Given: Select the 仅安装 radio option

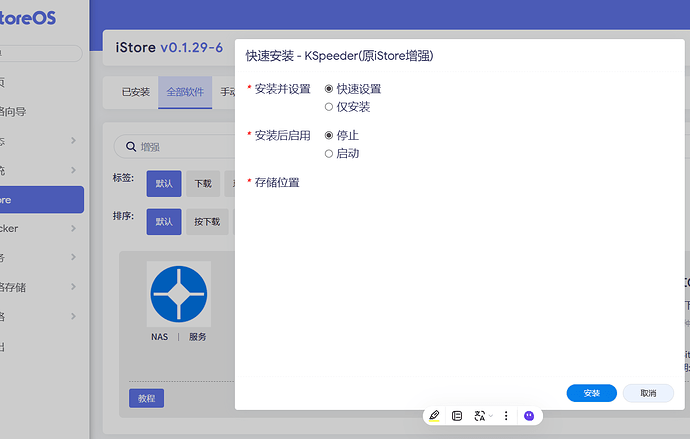Looking at the screenshot, I should [x=329, y=107].
